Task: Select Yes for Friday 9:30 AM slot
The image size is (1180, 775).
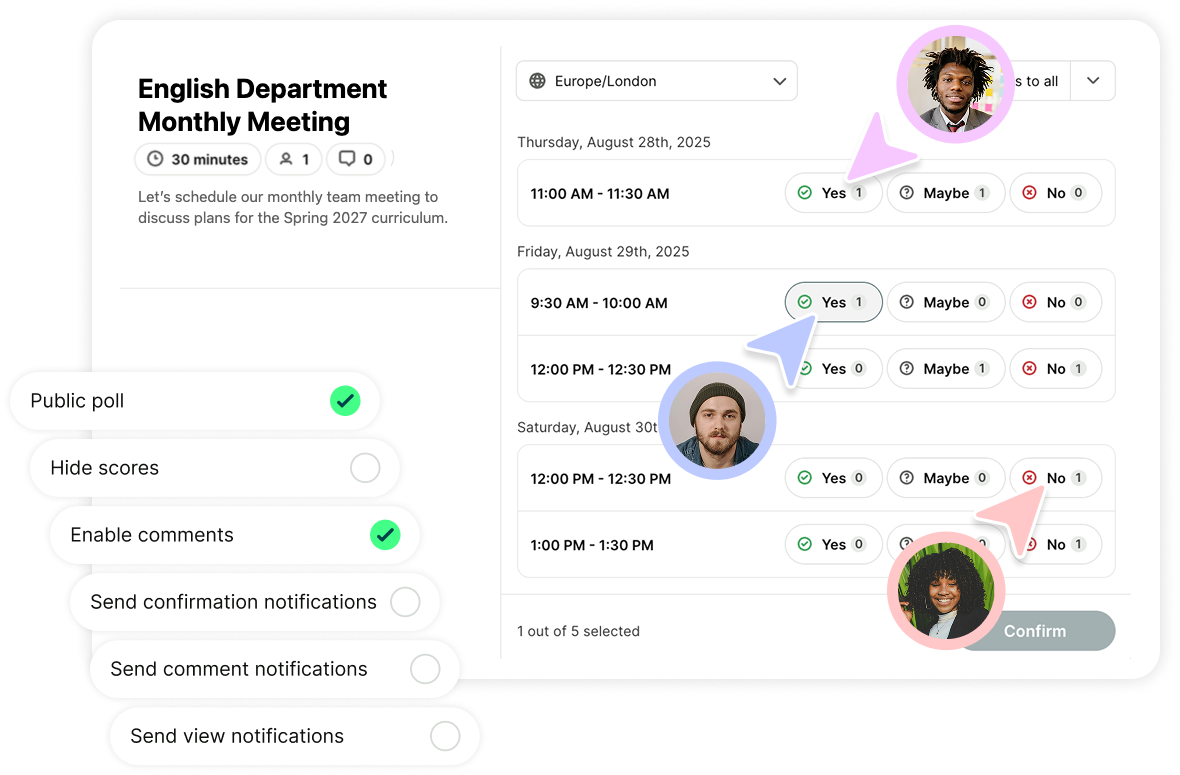Action: click(833, 302)
